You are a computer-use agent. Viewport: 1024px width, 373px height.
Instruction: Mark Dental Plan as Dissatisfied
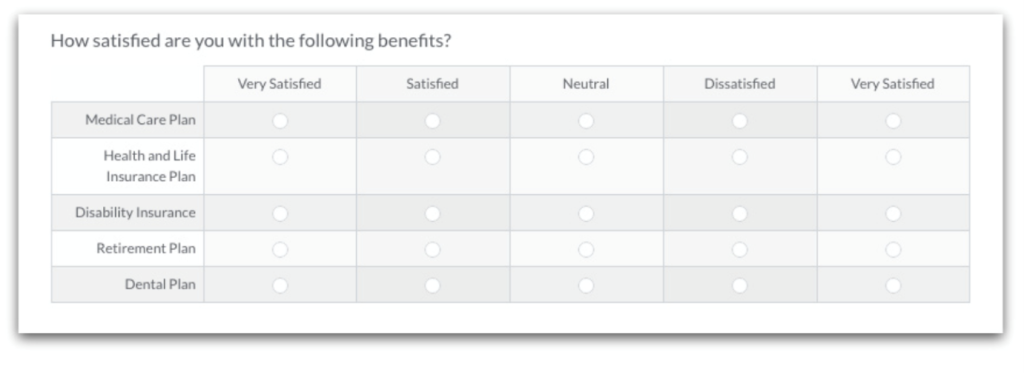pyautogui.click(x=739, y=285)
